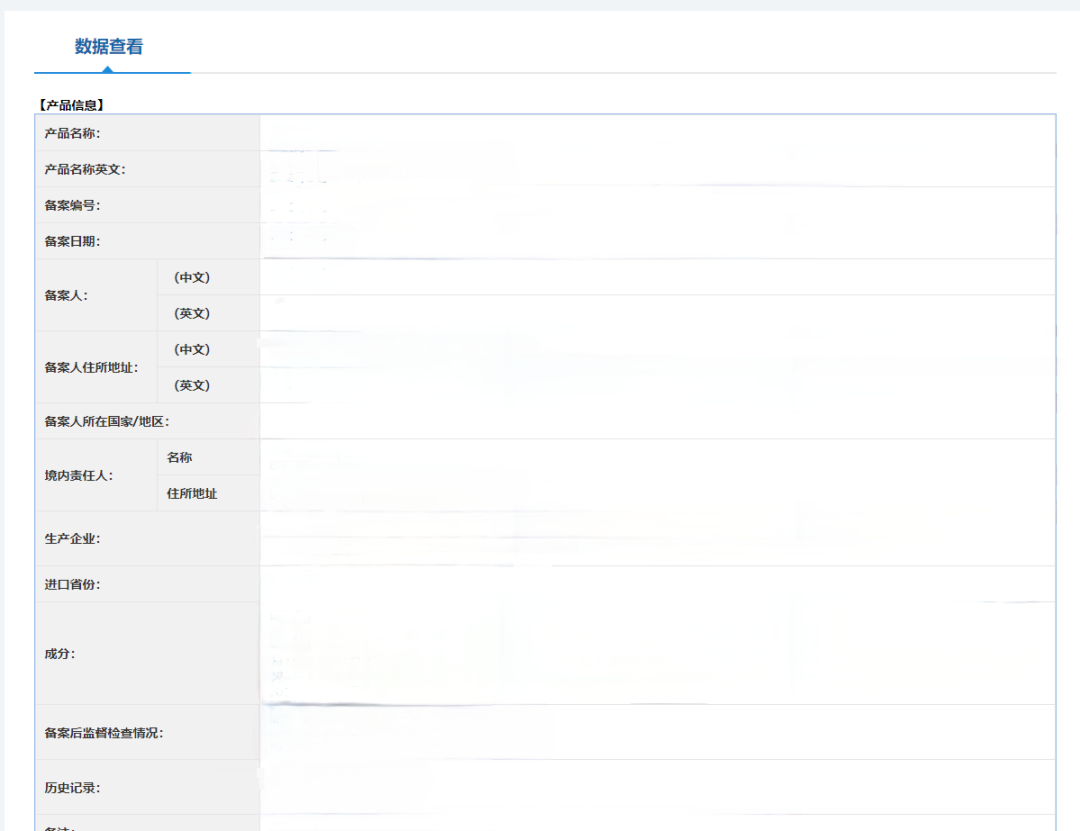Screen dimensions: 1080x831
Task: Click the 名称 sub-label of 境内责任人
Action: click(180, 457)
